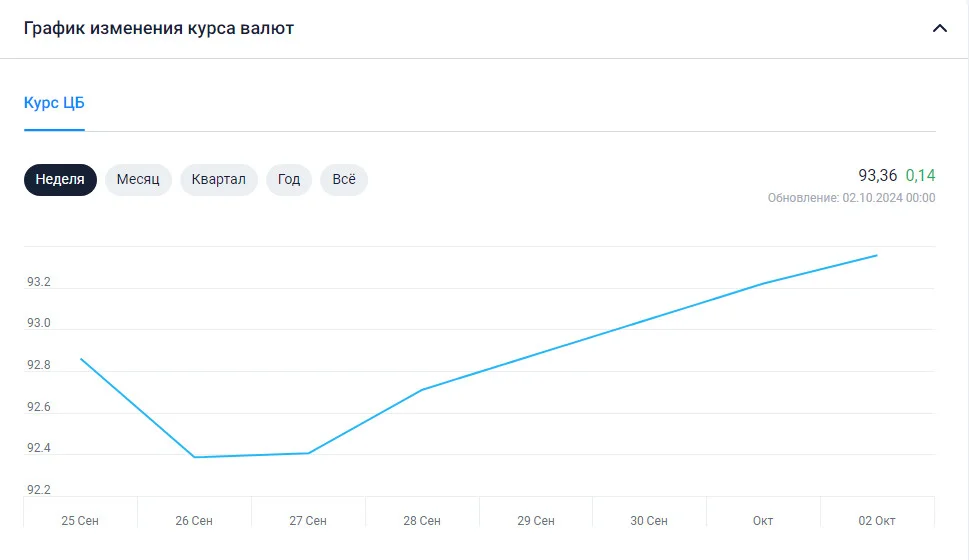The height and width of the screenshot is (560, 969).
Task: Show yearly chart with Год
Action: pos(289,179)
